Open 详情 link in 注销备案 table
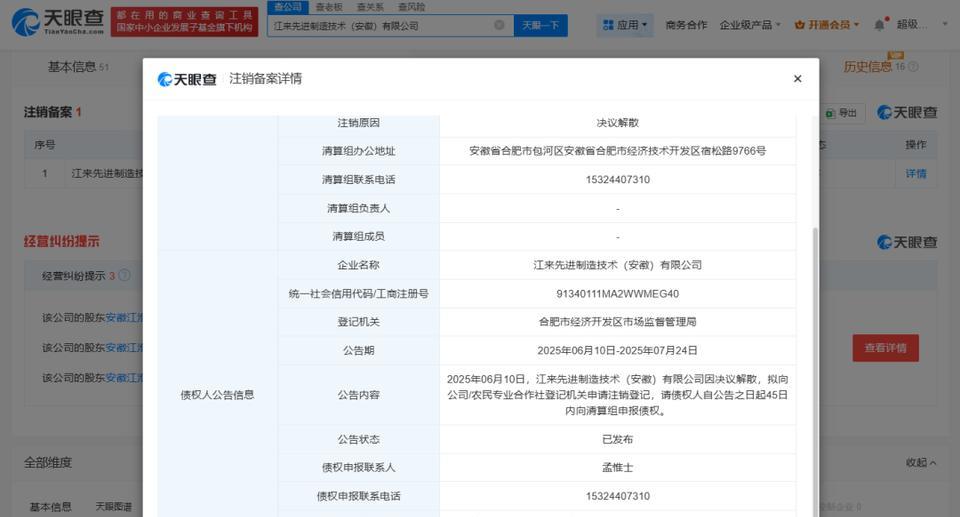 (916, 173)
